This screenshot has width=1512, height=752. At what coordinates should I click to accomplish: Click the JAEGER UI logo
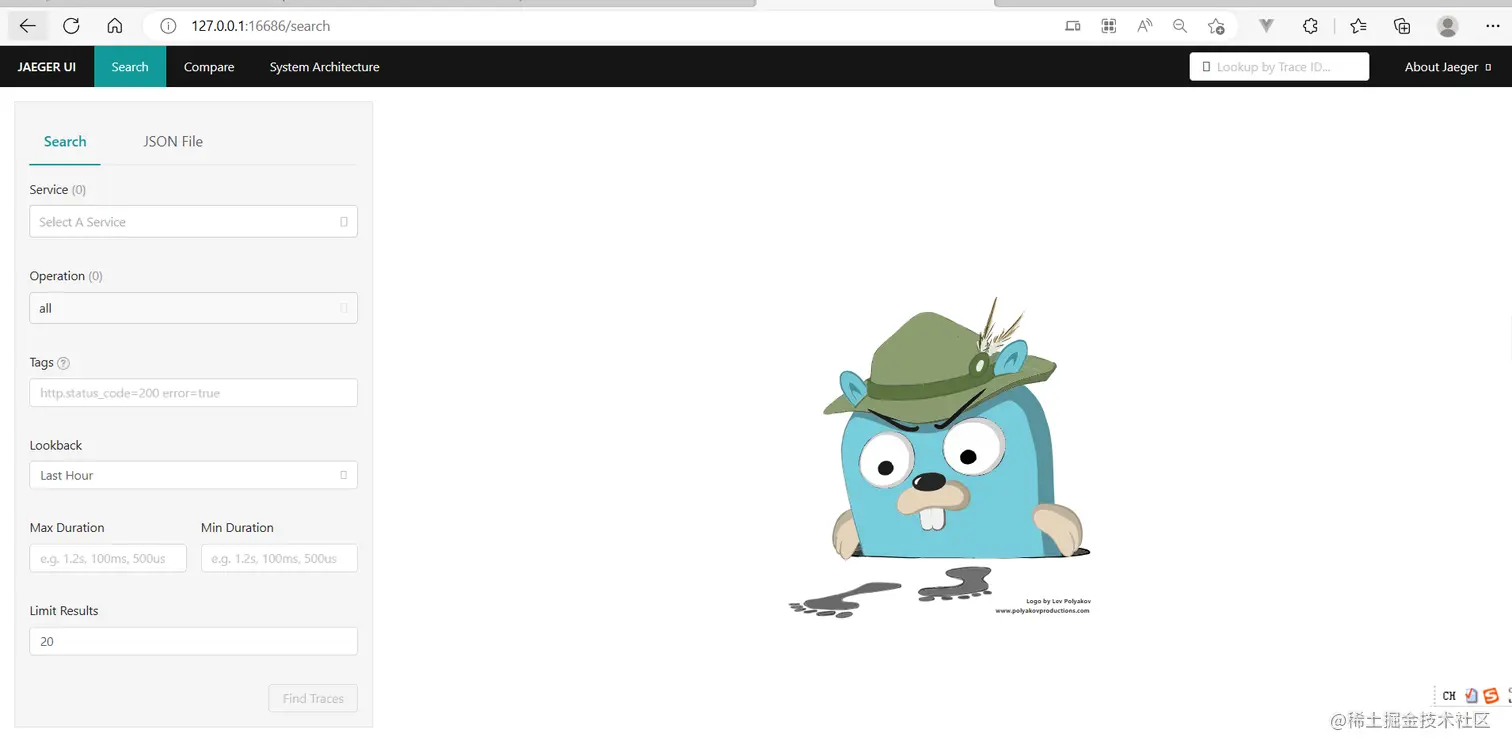tap(47, 67)
